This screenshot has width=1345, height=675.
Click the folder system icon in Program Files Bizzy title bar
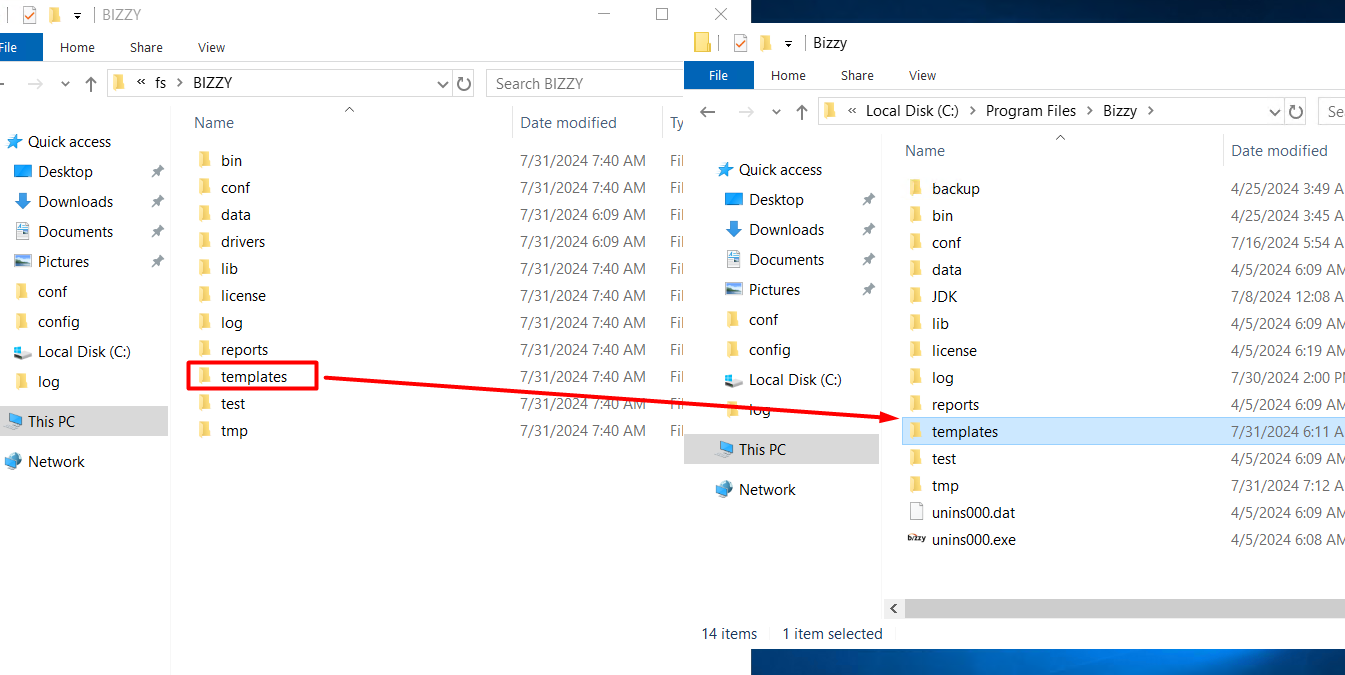(x=702, y=42)
